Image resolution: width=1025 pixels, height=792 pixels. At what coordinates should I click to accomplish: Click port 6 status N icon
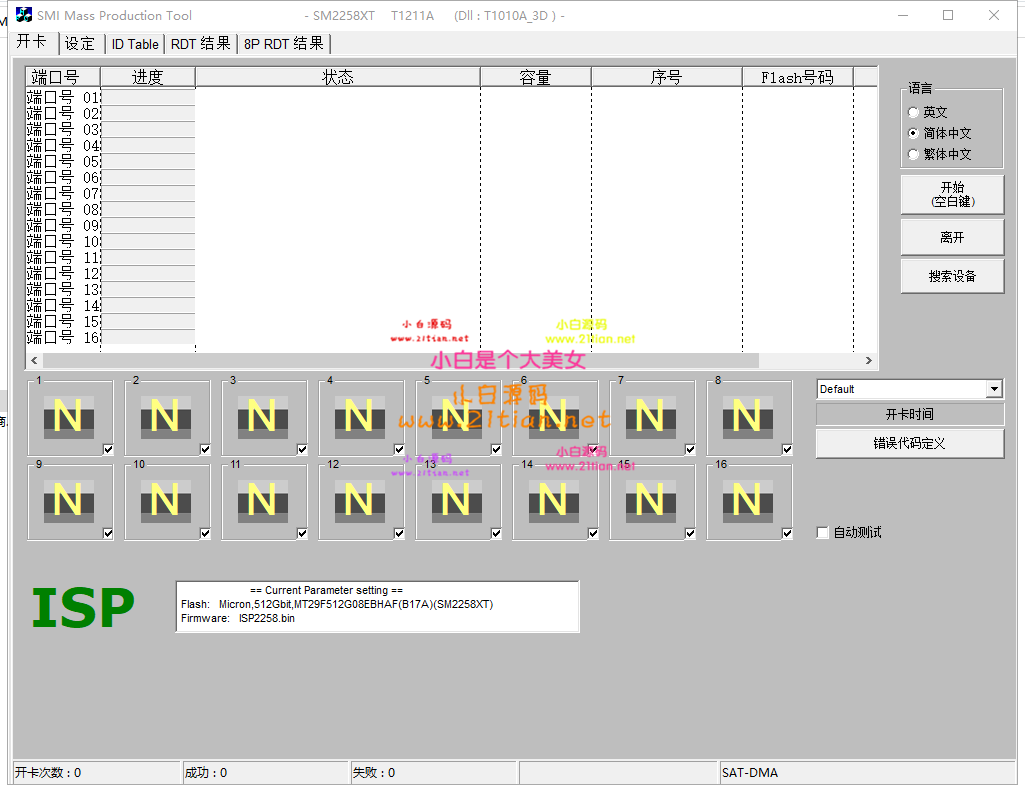554,416
